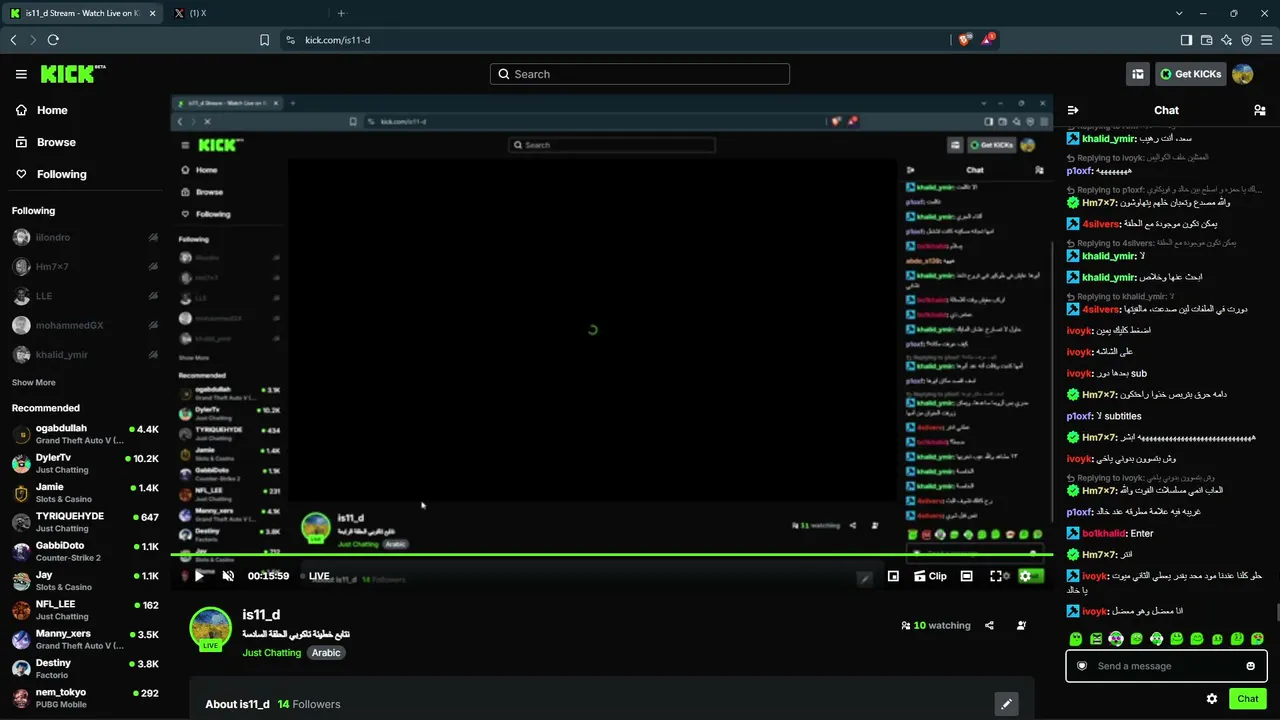Viewport: 1280px width, 720px height.
Task: Click the Arabic language tag
Action: 326,653
